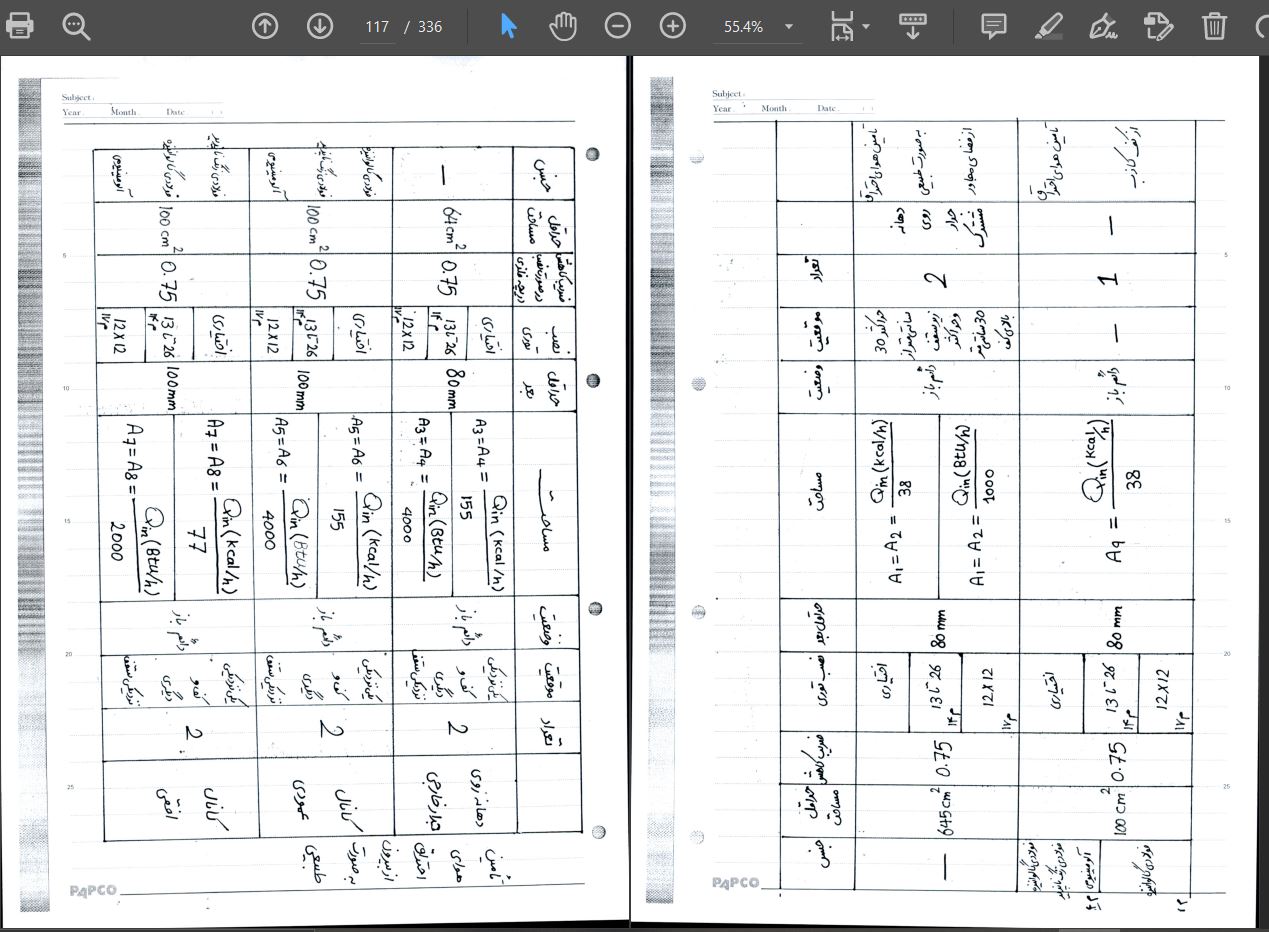Image resolution: width=1269 pixels, height=932 pixels.
Task: Click the Print file icon
Action: (x=20, y=26)
